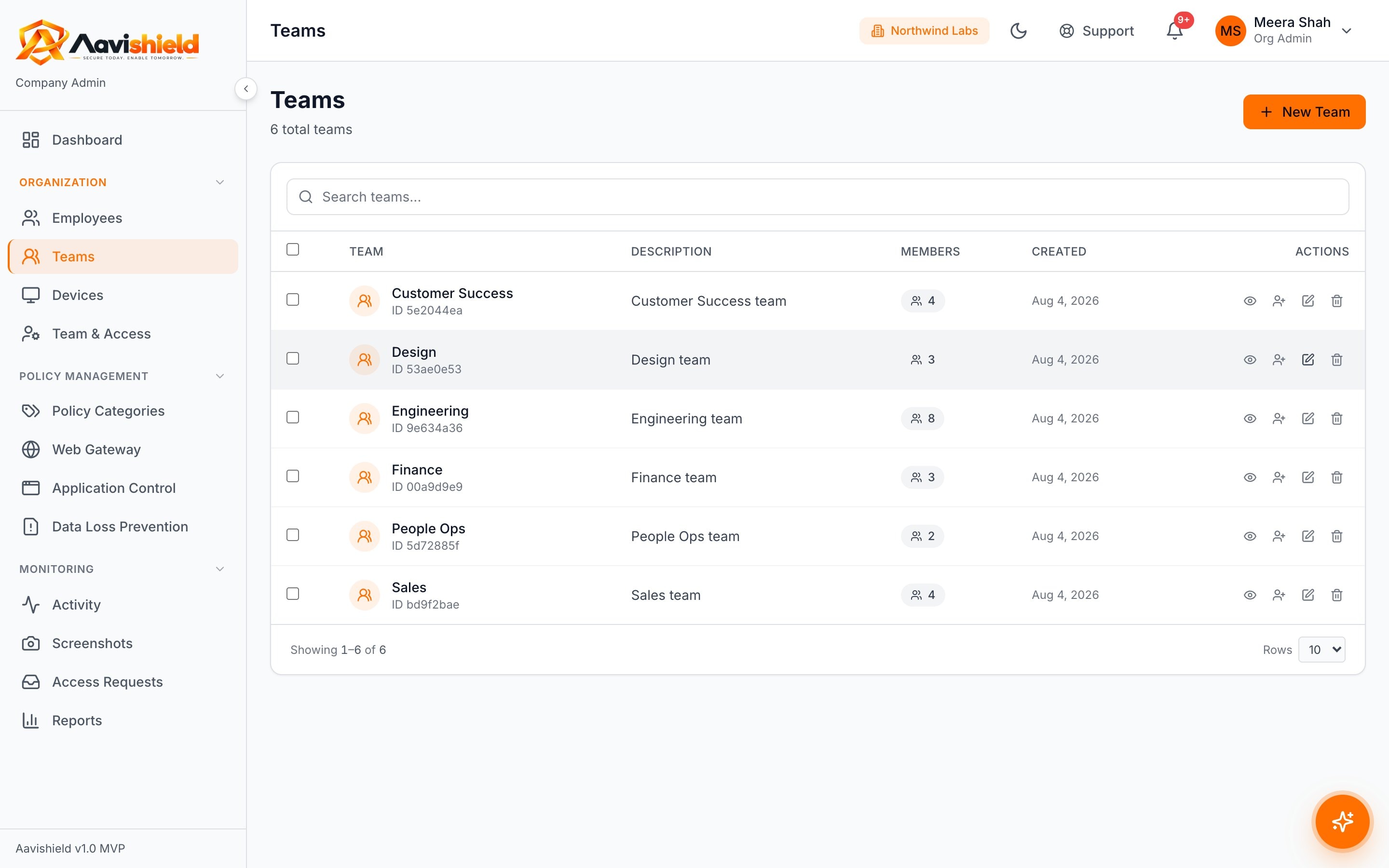Check the Design row checkbox
The height and width of the screenshot is (868, 1389).
(x=293, y=358)
